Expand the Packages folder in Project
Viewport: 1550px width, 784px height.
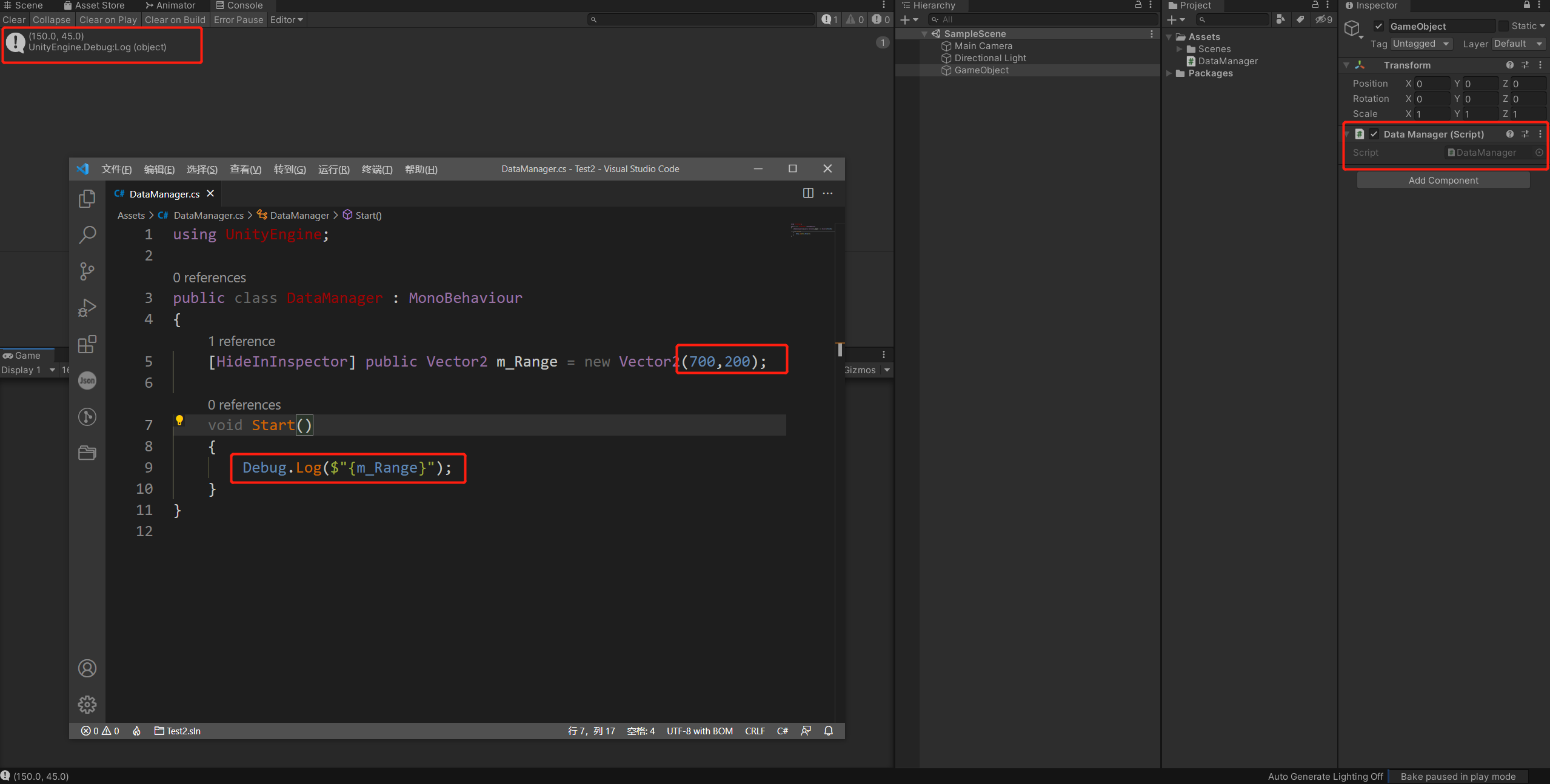pyautogui.click(x=1169, y=73)
